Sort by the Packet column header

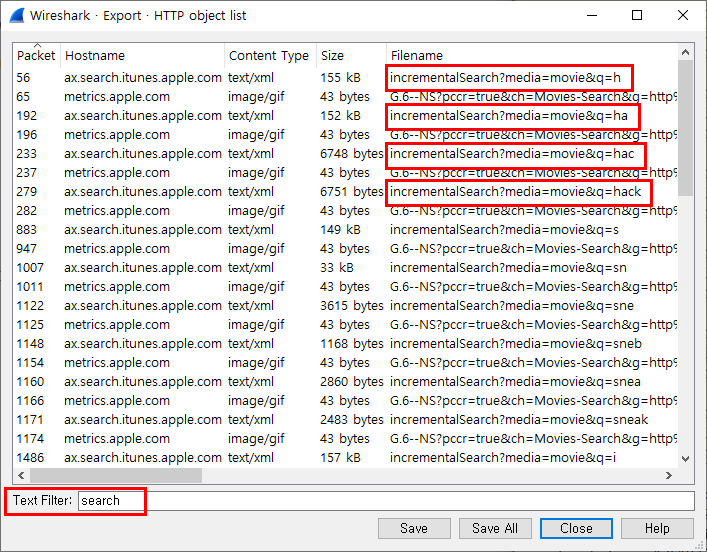coord(36,55)
